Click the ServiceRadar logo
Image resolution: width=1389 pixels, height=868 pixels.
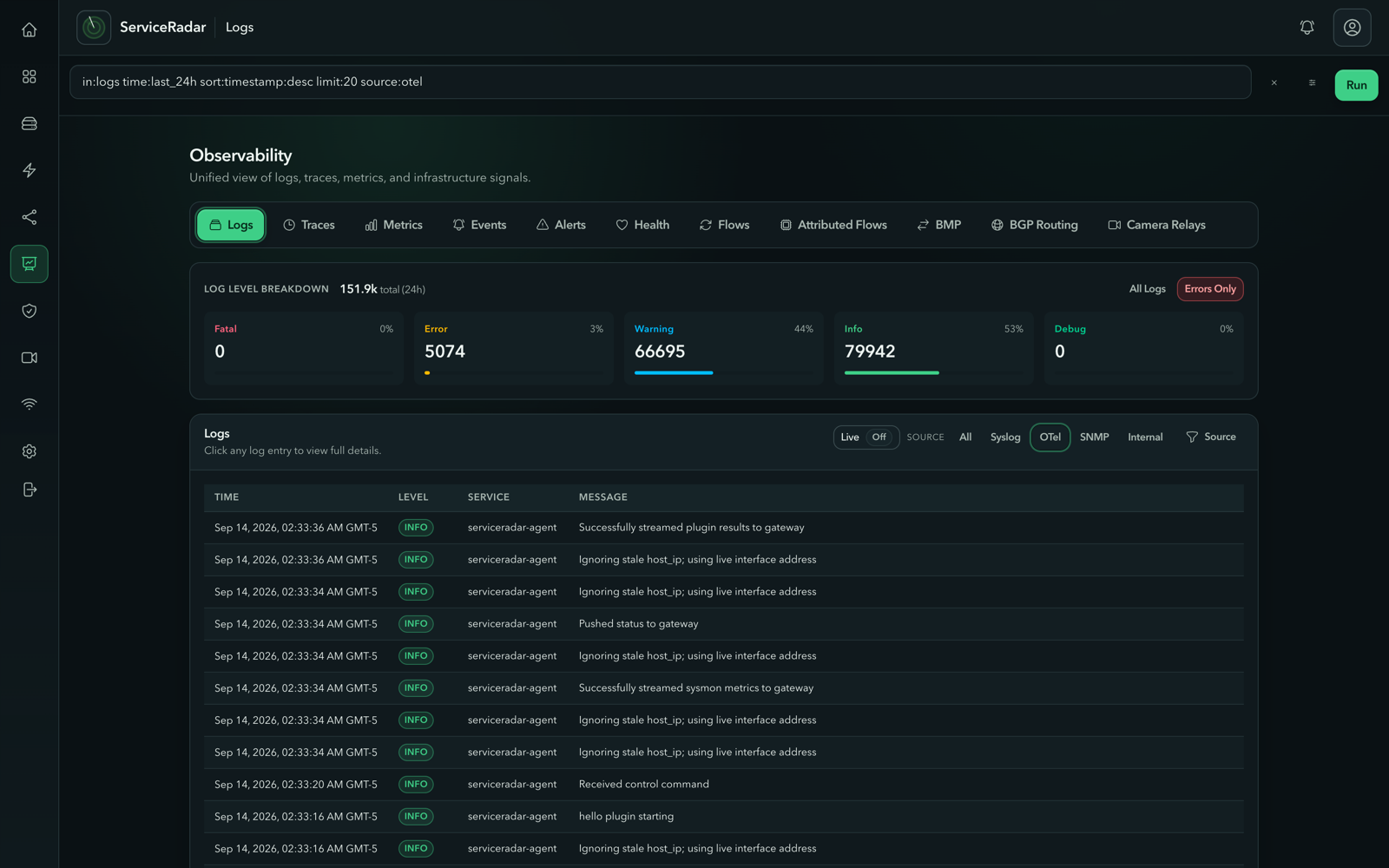point(94,28)
